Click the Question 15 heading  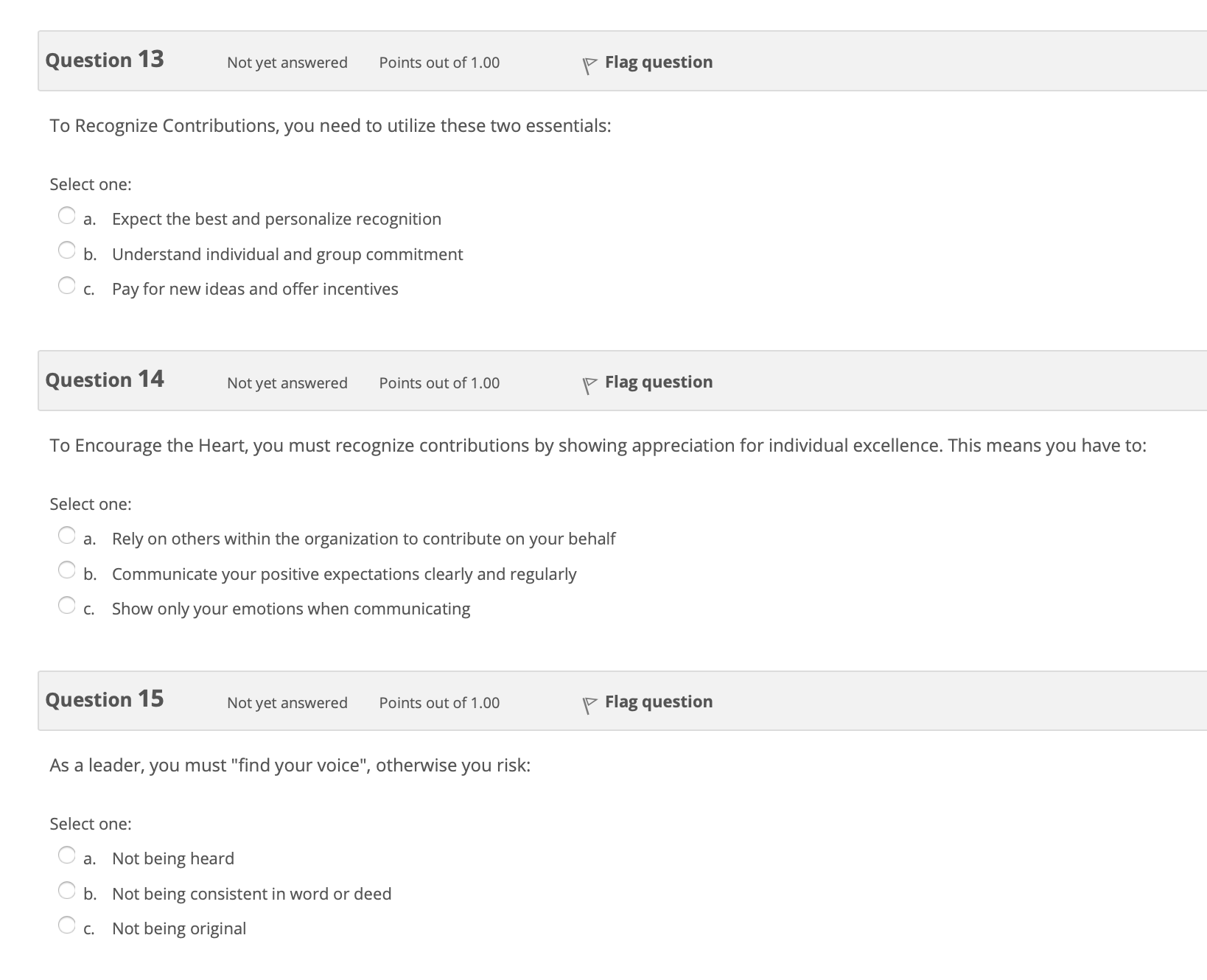pos(105,699)
